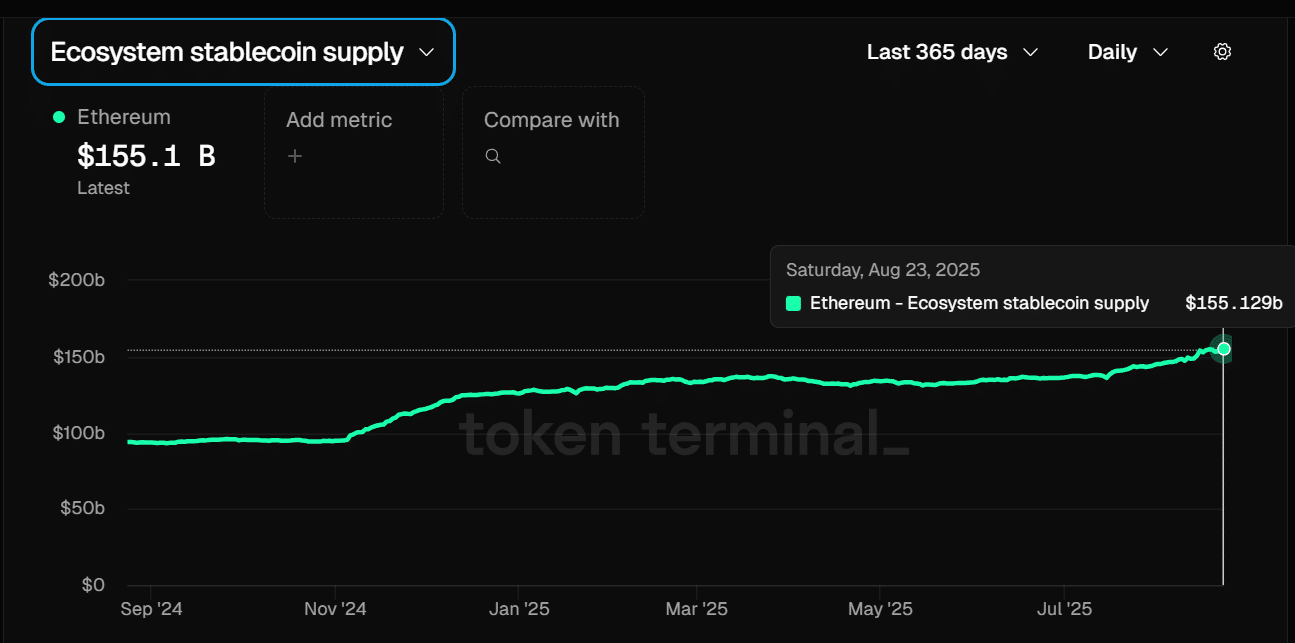Click the $100b y-axis label
The width and height of the screenshot is (1295, 643).
point(79,433)
